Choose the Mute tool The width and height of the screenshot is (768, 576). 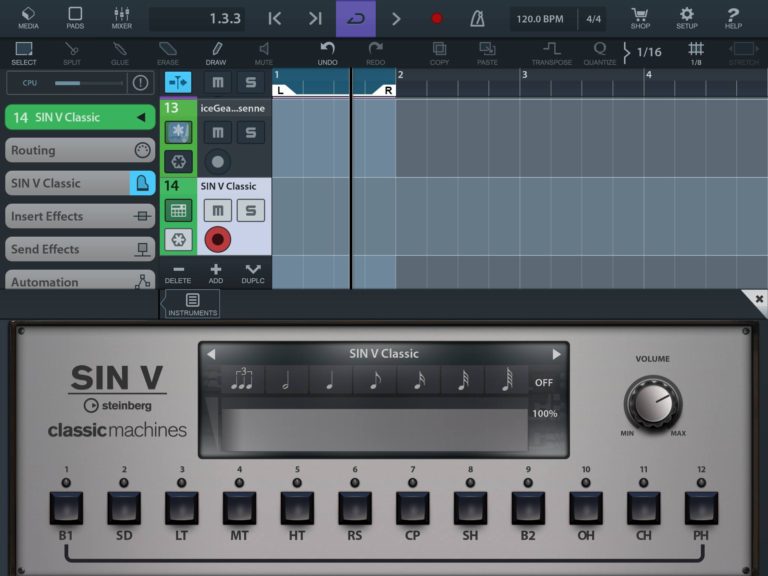pos(264,53)
